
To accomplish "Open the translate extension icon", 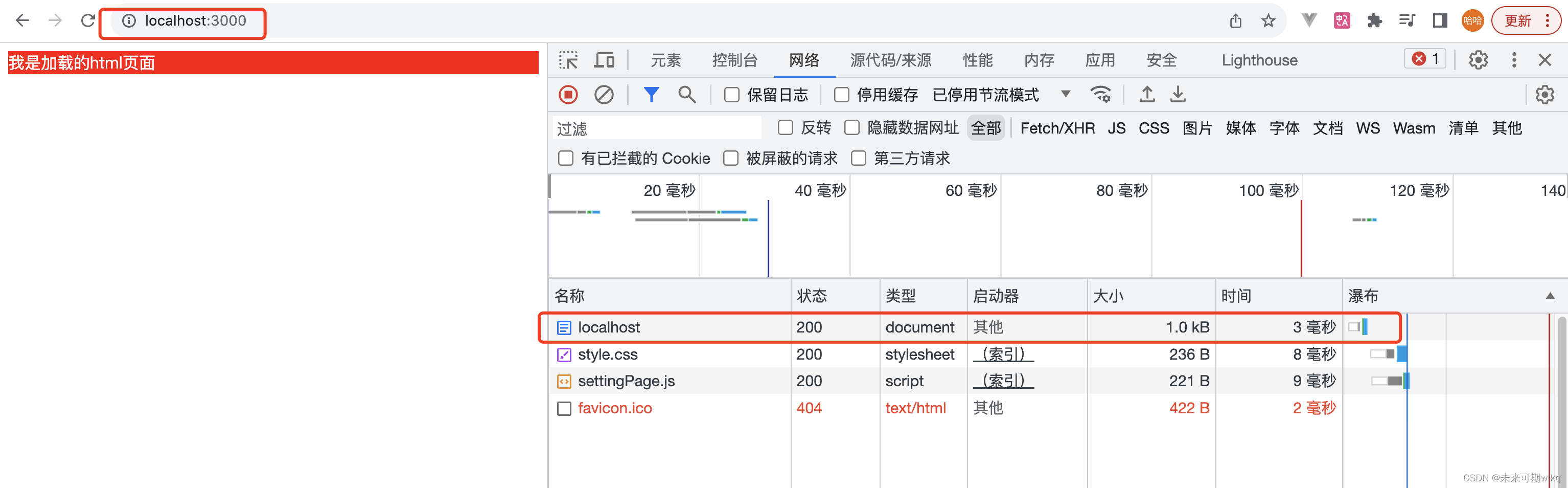I will [1342, 20].
